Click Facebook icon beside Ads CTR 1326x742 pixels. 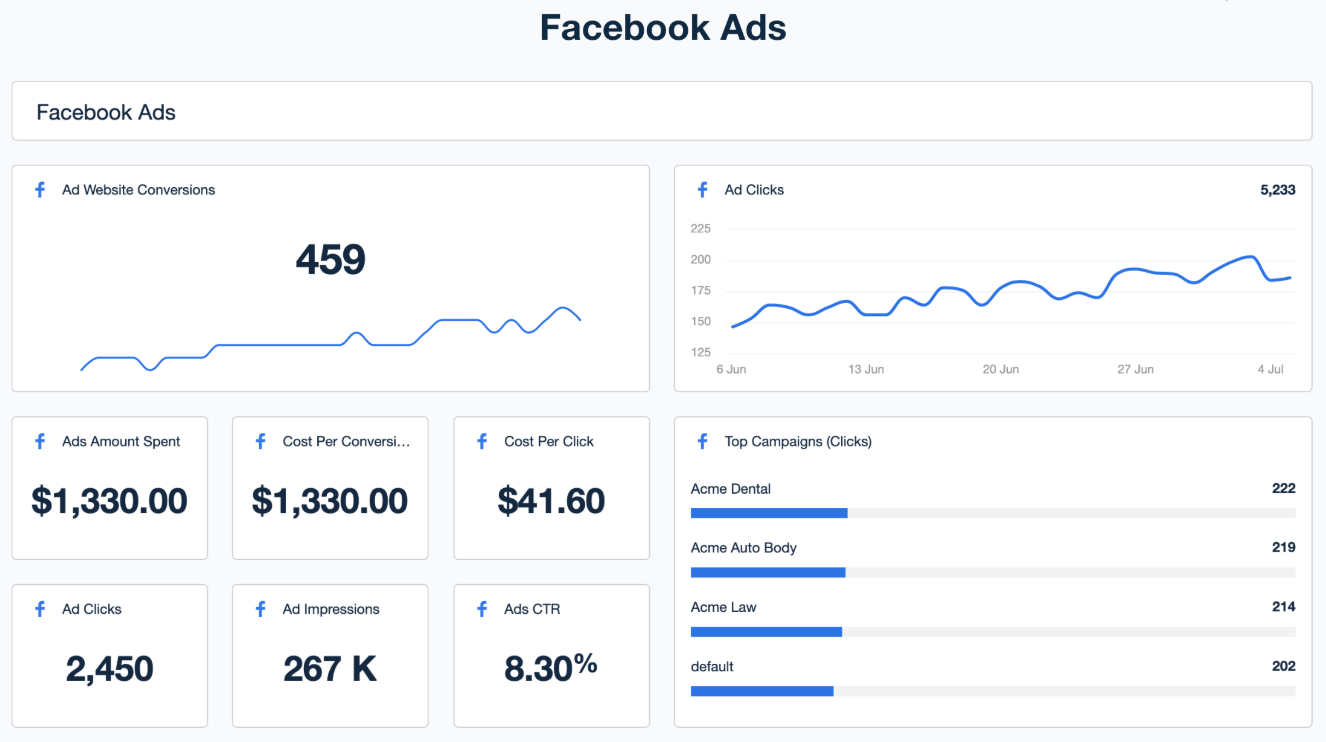[x=482, y=609]
